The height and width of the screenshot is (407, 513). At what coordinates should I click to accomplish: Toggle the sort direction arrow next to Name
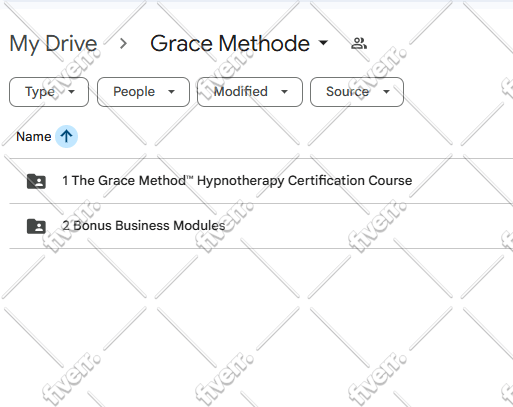tap(66, 136)
